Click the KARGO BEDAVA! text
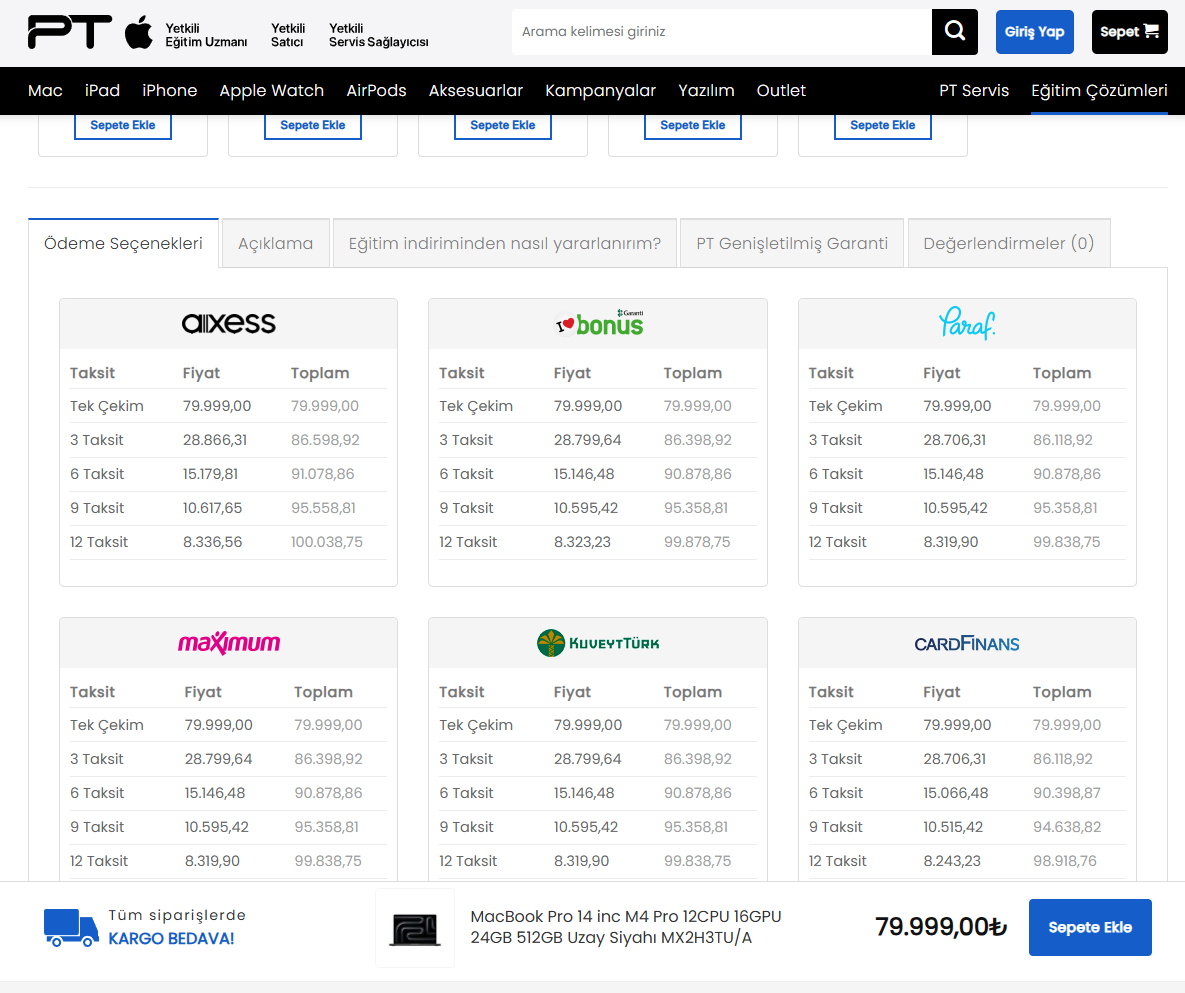The width and height of the screenshot is (1185, 993). point(171,939)
